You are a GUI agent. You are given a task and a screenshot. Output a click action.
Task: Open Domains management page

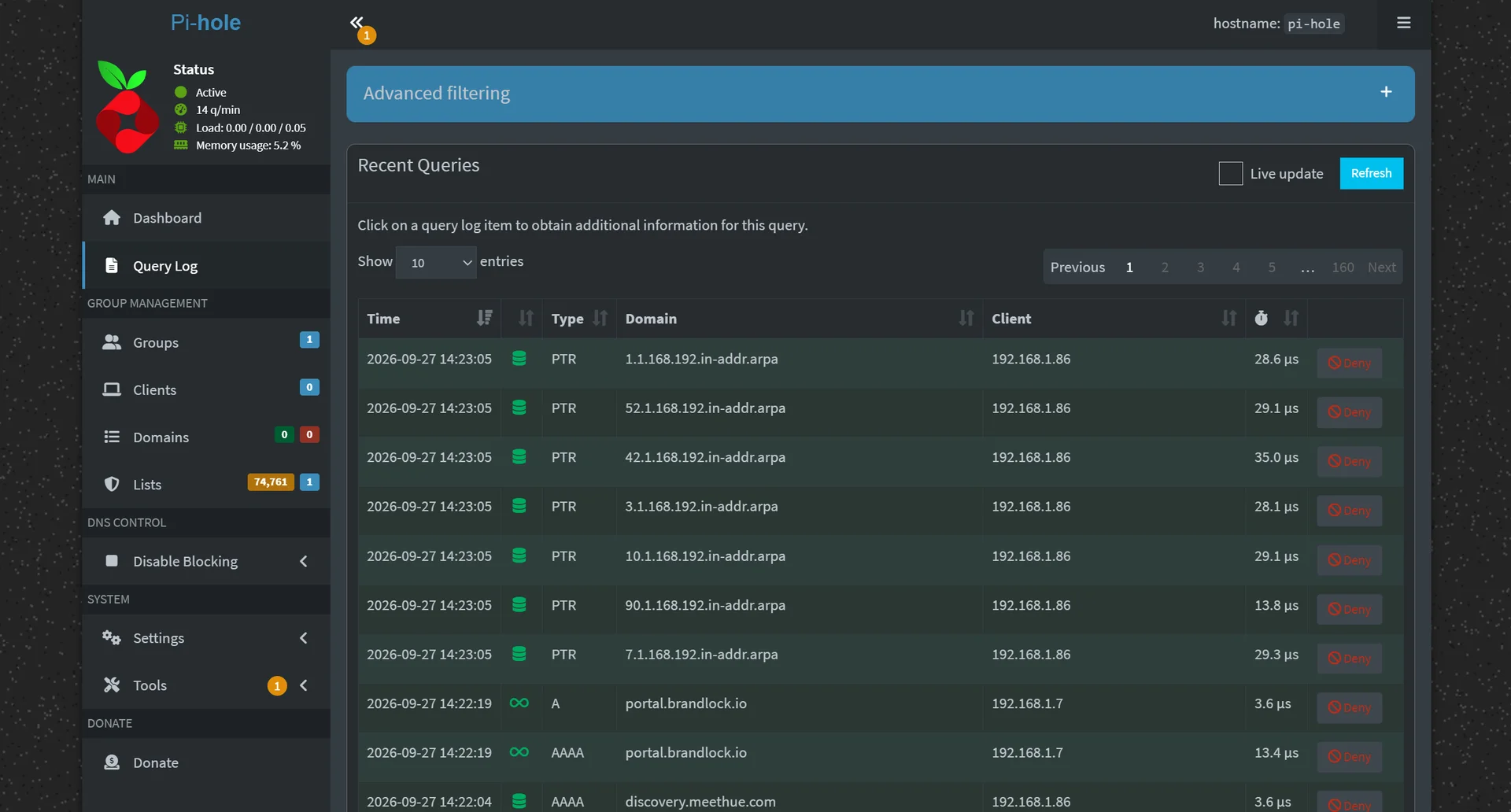coord(206,437)
